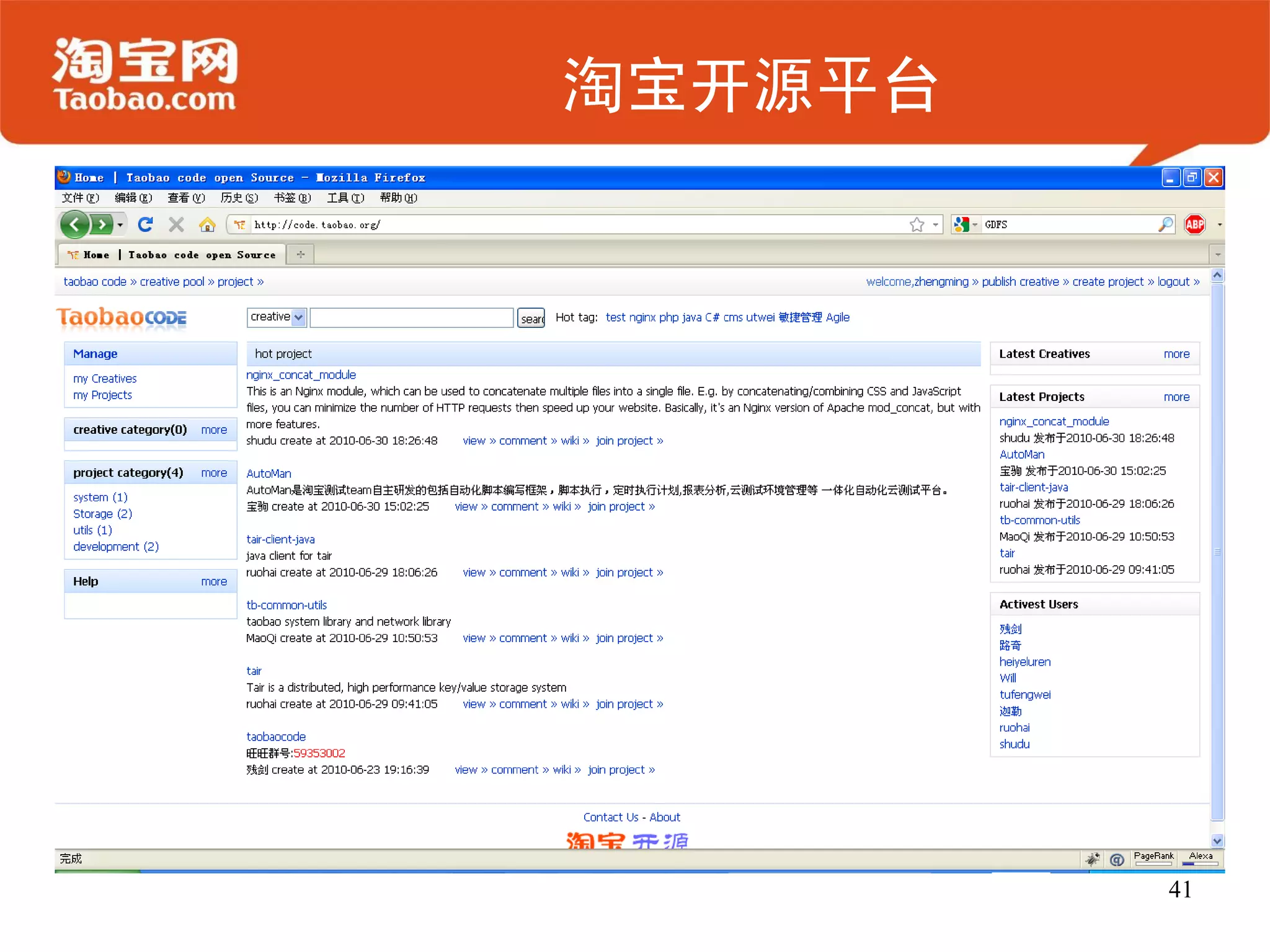Image resolution: width=1270 pixels, height=952 pixels.
Task: Open the nginx_concat_module hot project link
Action: 301,374
